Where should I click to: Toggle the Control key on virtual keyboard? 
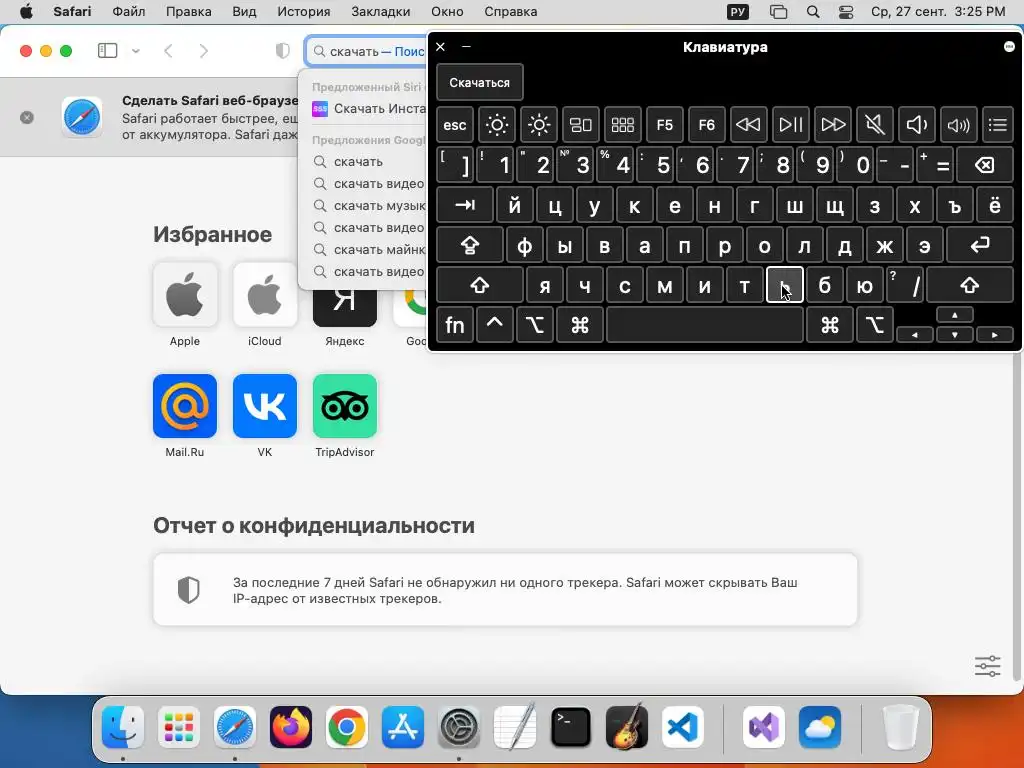[494, 325]
